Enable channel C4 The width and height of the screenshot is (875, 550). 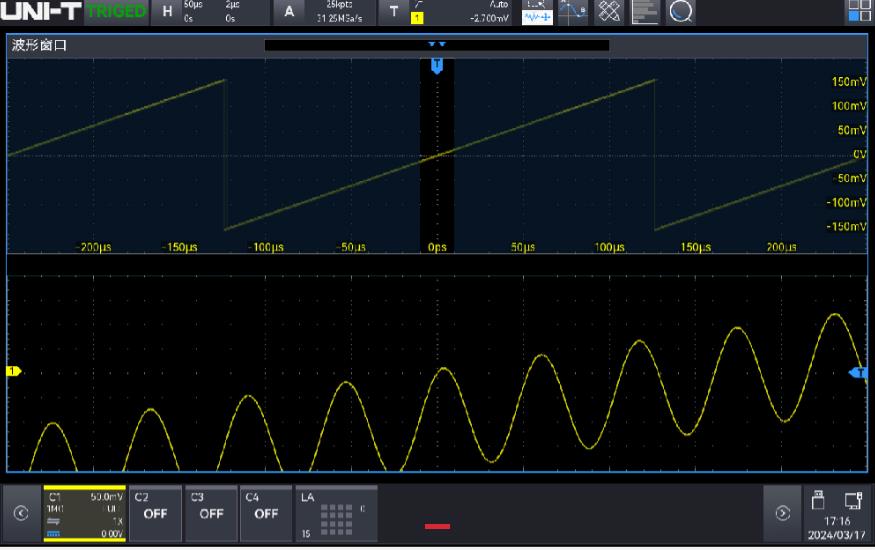click(266, 513)
